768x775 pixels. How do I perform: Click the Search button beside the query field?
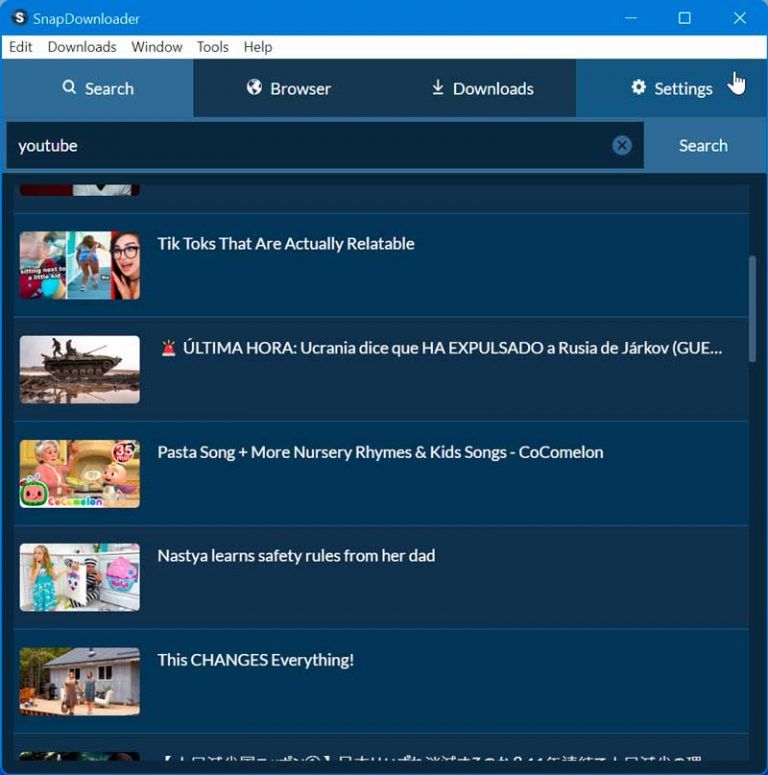[703, 145]
